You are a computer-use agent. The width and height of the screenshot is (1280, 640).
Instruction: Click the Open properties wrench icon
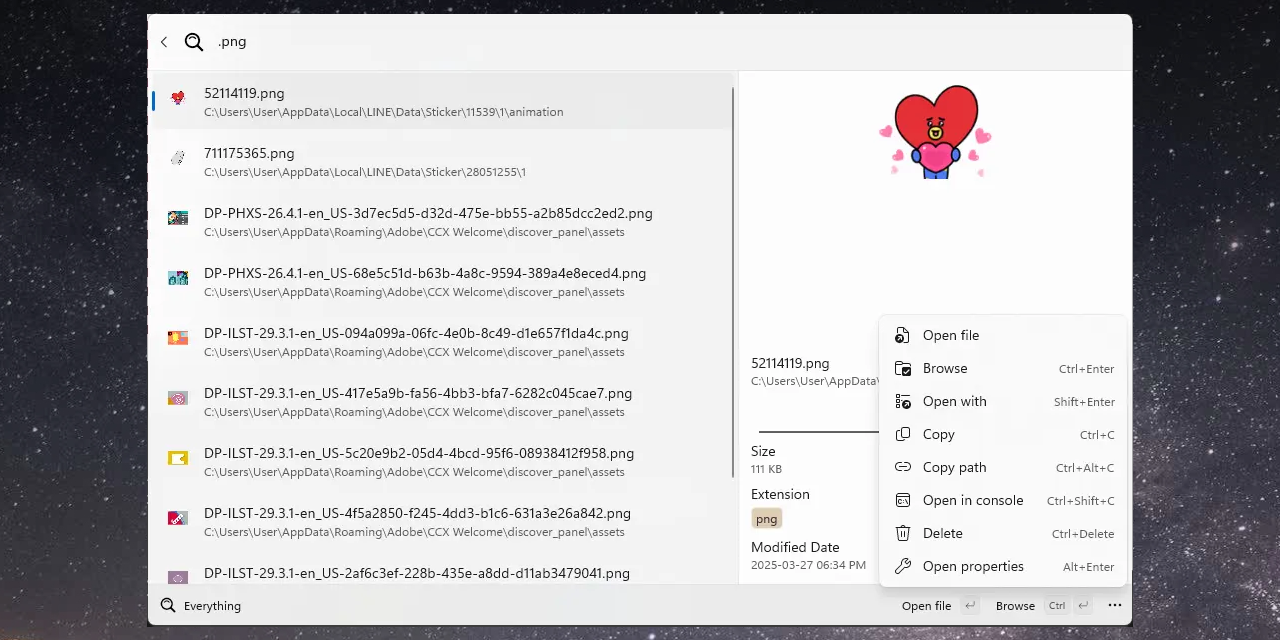903,566
